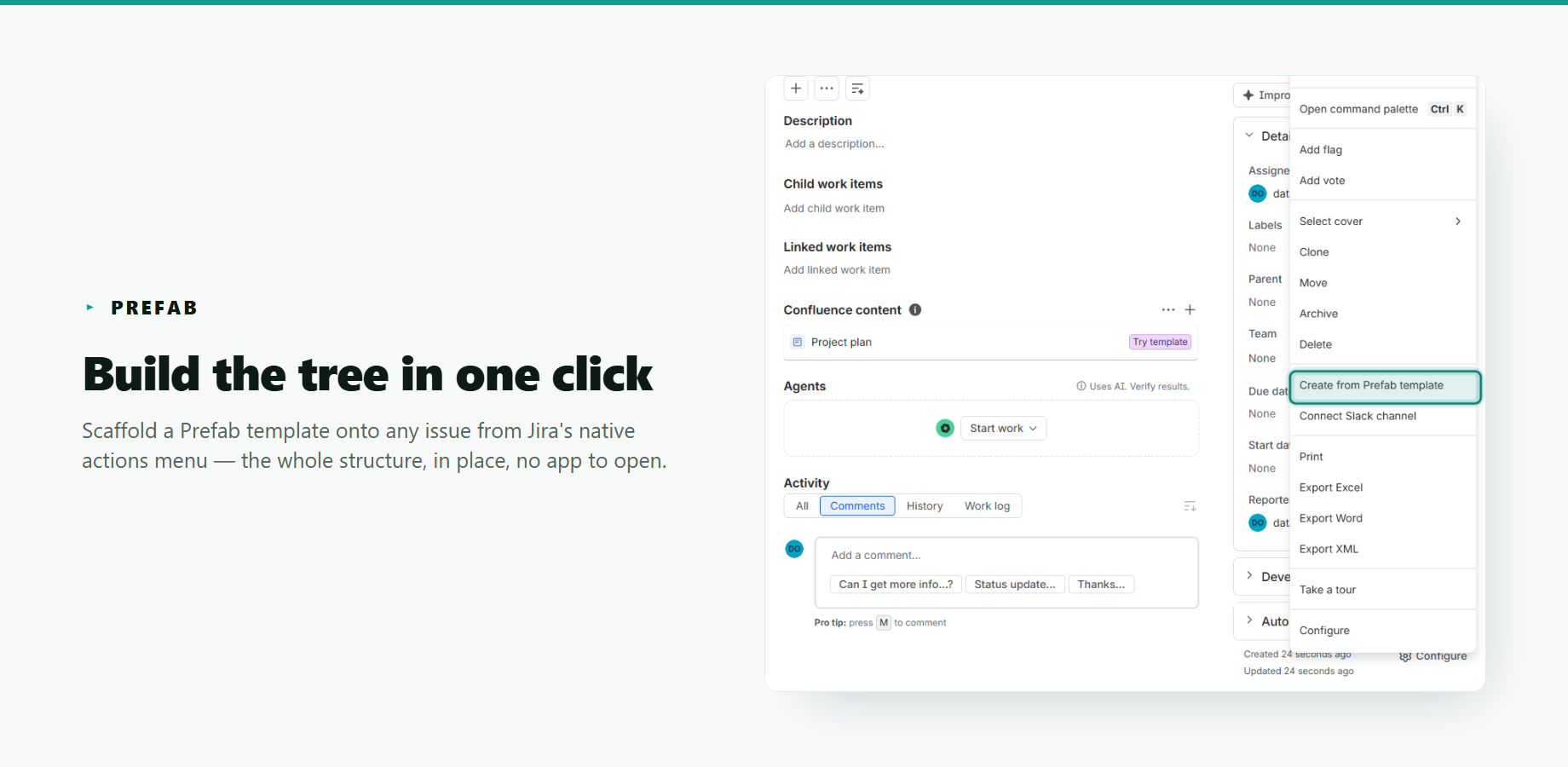
Task: Choose Export Excel from the menu
Action: (x=1383, y=488)
